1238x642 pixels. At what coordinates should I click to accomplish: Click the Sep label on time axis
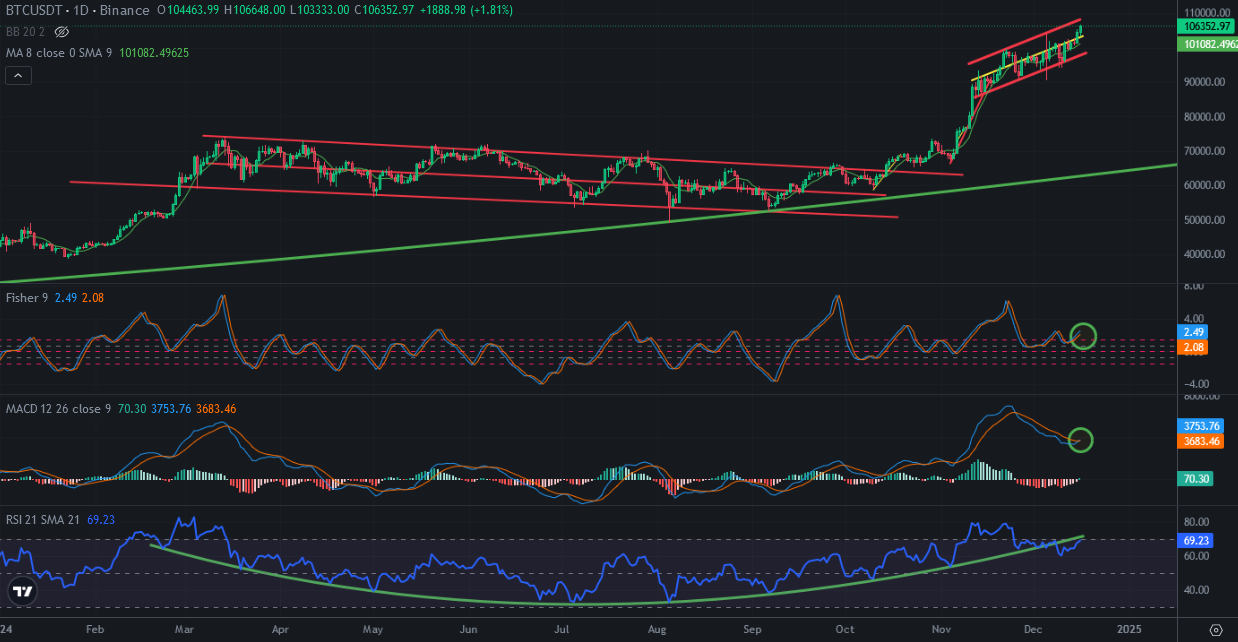click(x=752, y=630)
